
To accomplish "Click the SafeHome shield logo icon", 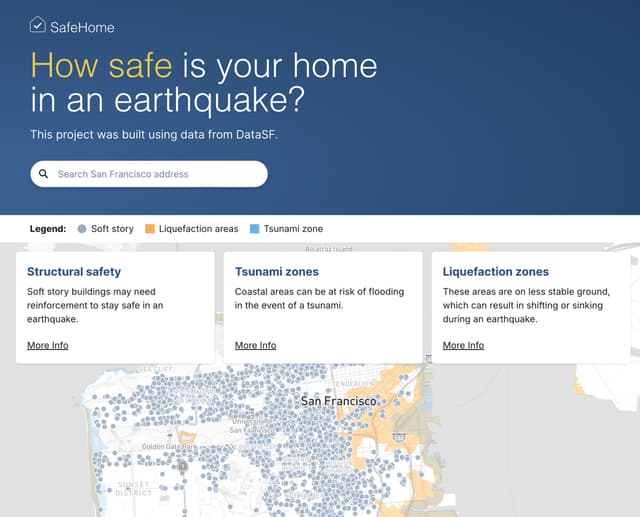I will point(38,26).
